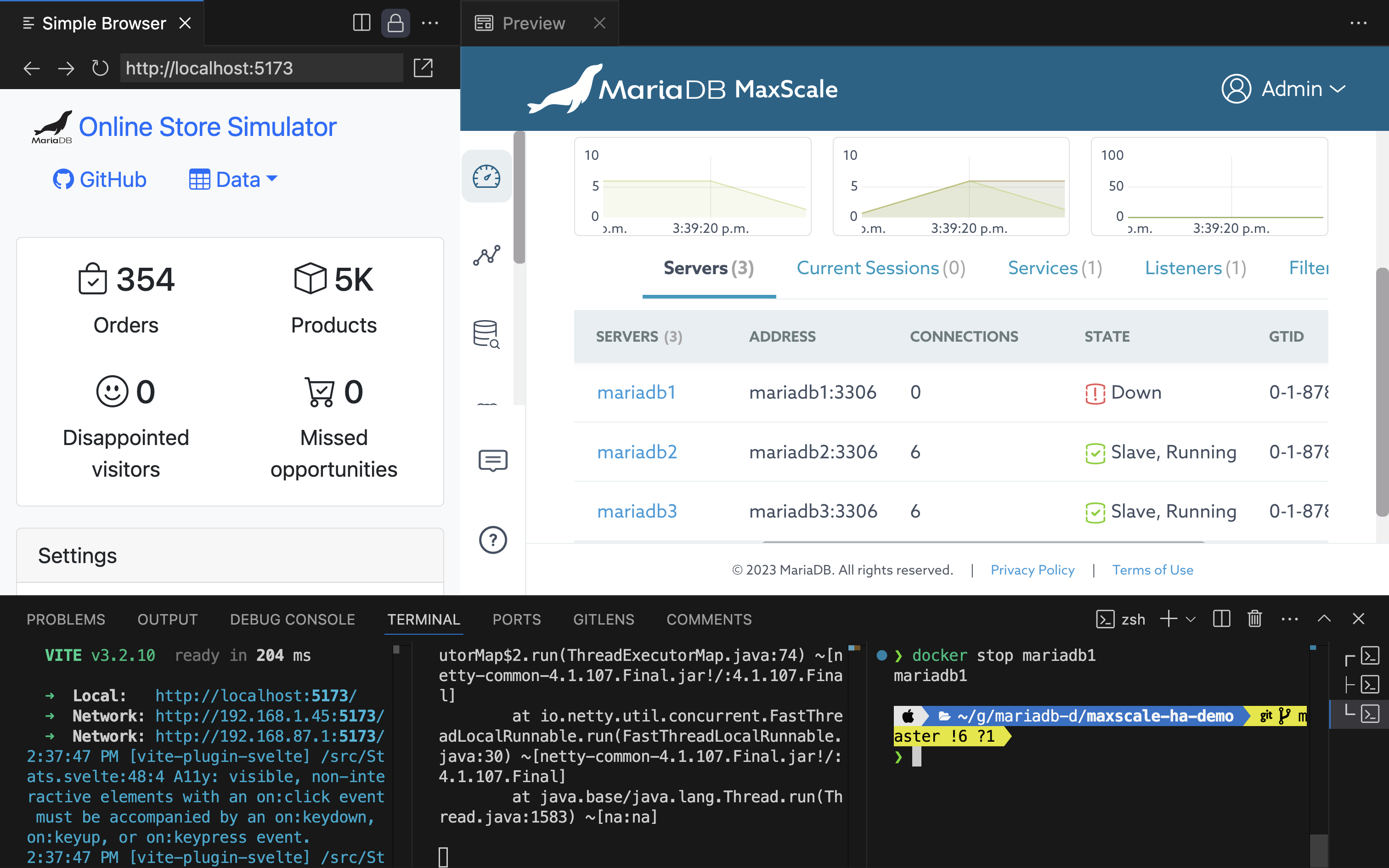The image size is (1389, 868).
Task: Maximize the panel with chevron up
Action: 1324,619
